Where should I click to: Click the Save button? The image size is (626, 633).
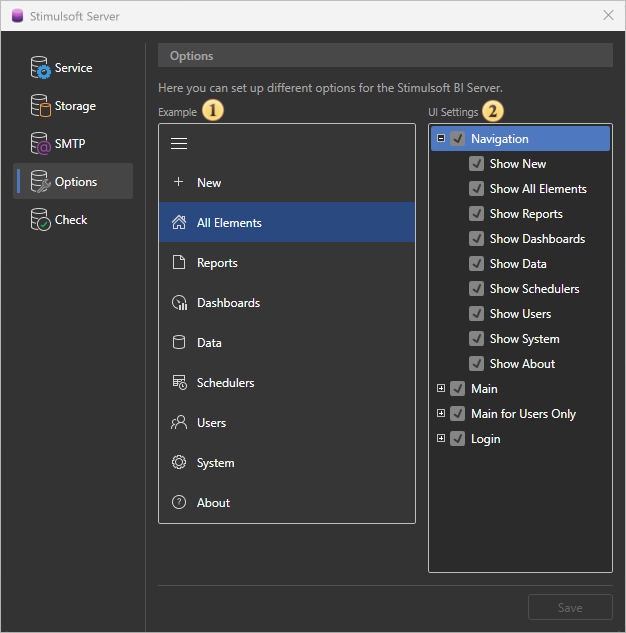[570, 607]
